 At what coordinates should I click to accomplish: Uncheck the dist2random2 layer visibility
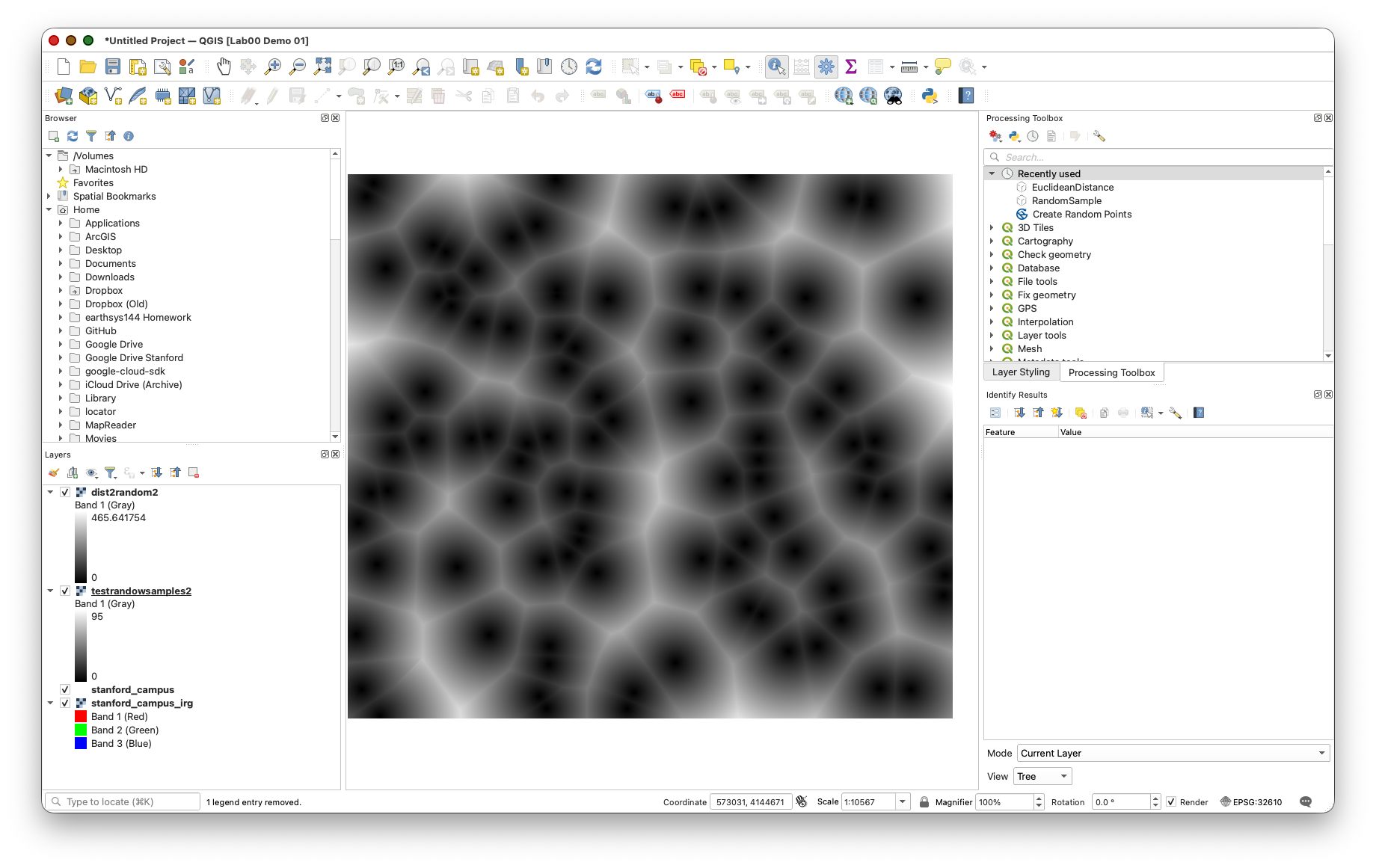[65, 492]
